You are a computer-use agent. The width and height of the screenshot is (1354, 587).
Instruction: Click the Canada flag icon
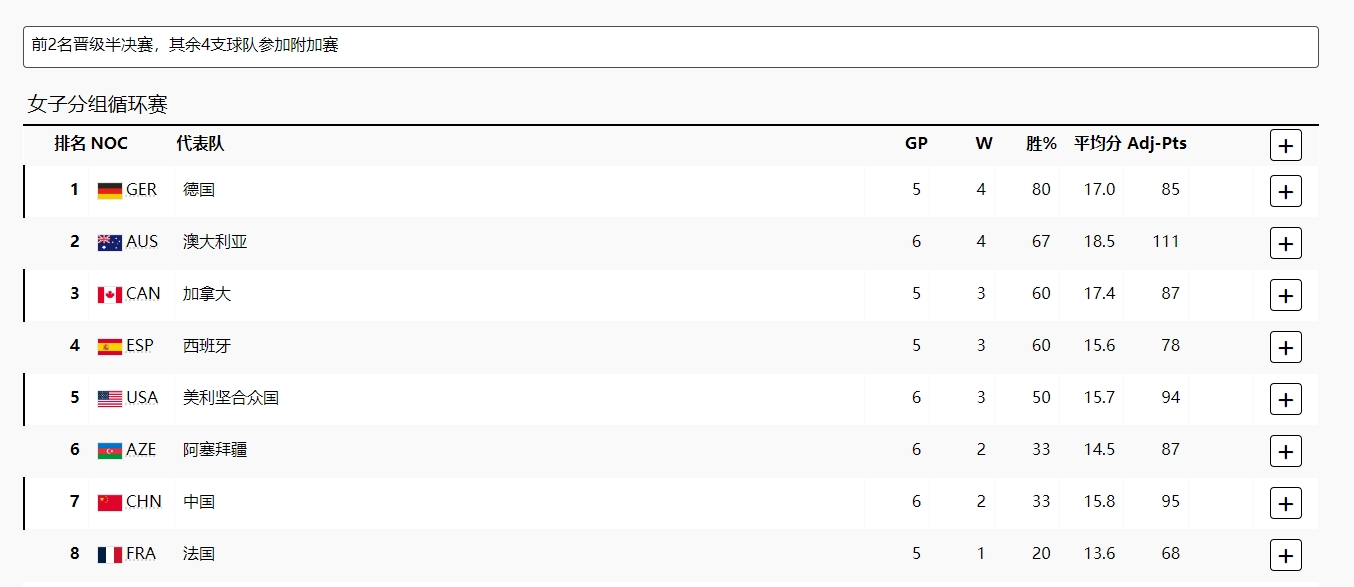click(x=109, y=294)
